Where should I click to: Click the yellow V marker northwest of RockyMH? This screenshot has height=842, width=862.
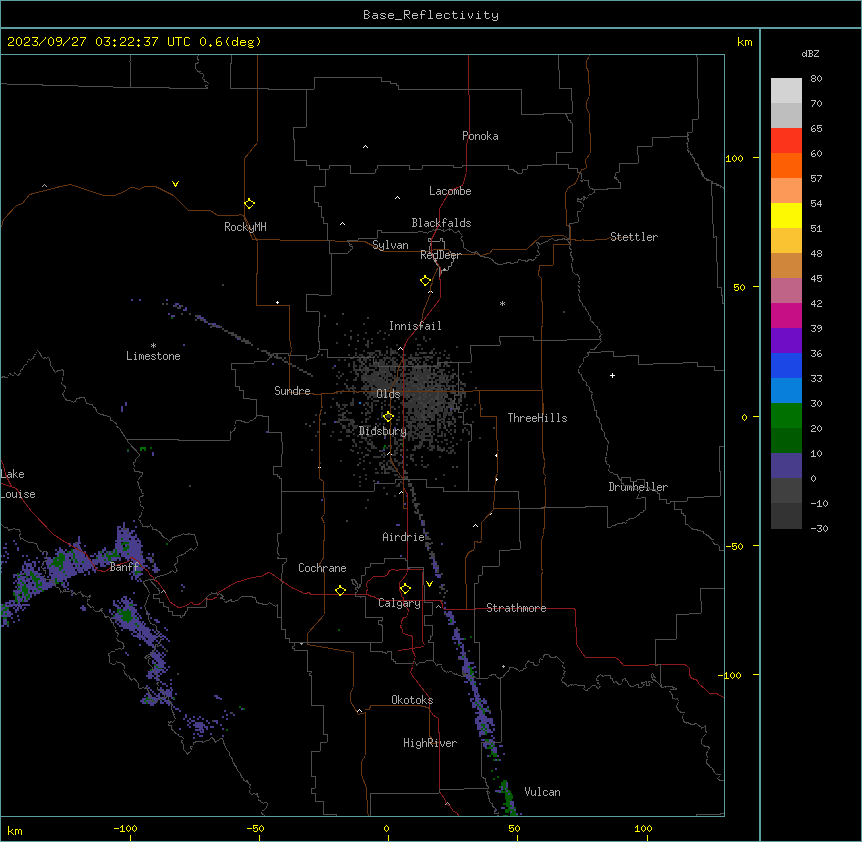pos(175,184)
